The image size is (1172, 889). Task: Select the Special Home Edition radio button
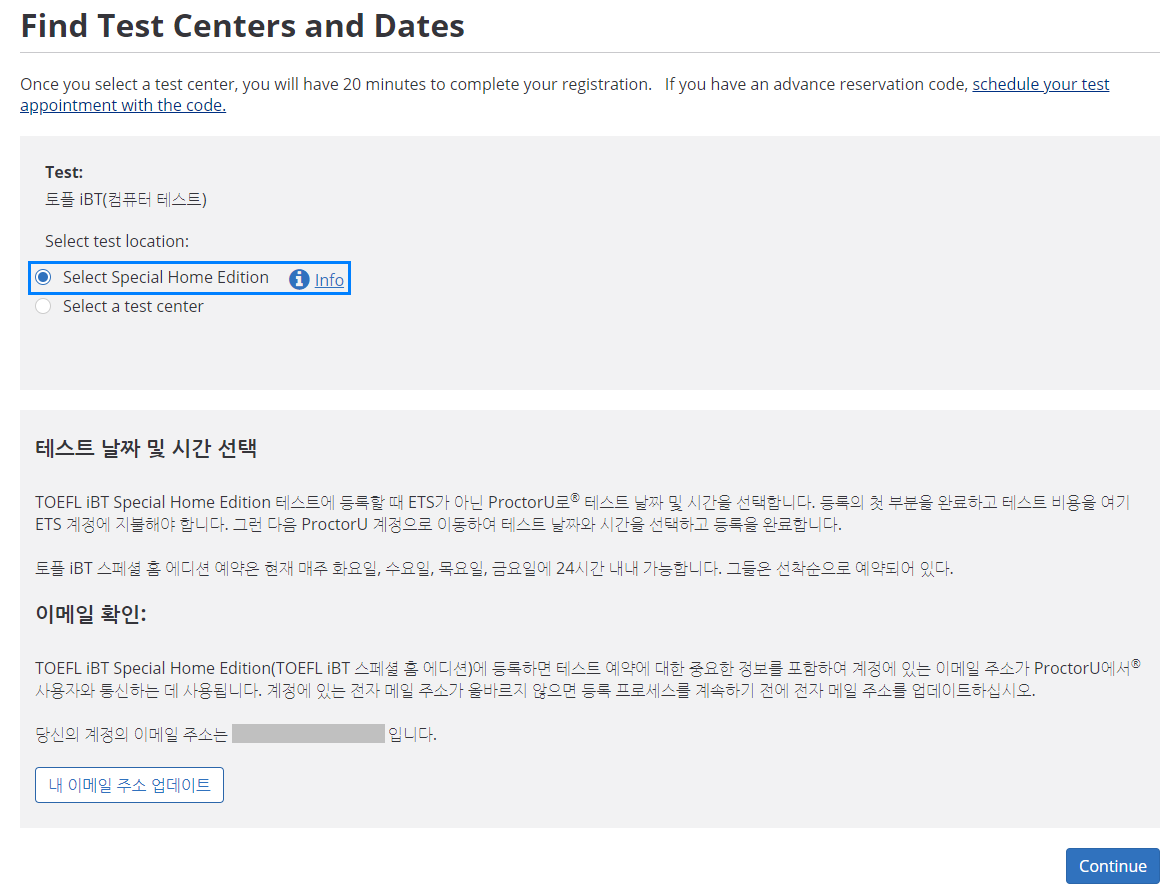pos(43,277)
